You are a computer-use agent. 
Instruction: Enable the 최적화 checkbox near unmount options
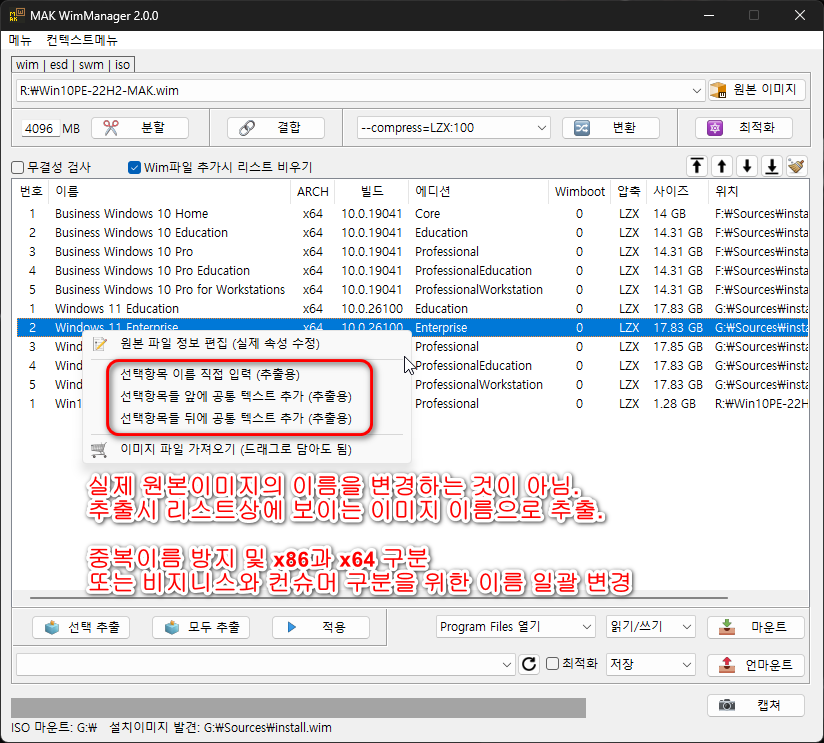(x=552, y=664)
